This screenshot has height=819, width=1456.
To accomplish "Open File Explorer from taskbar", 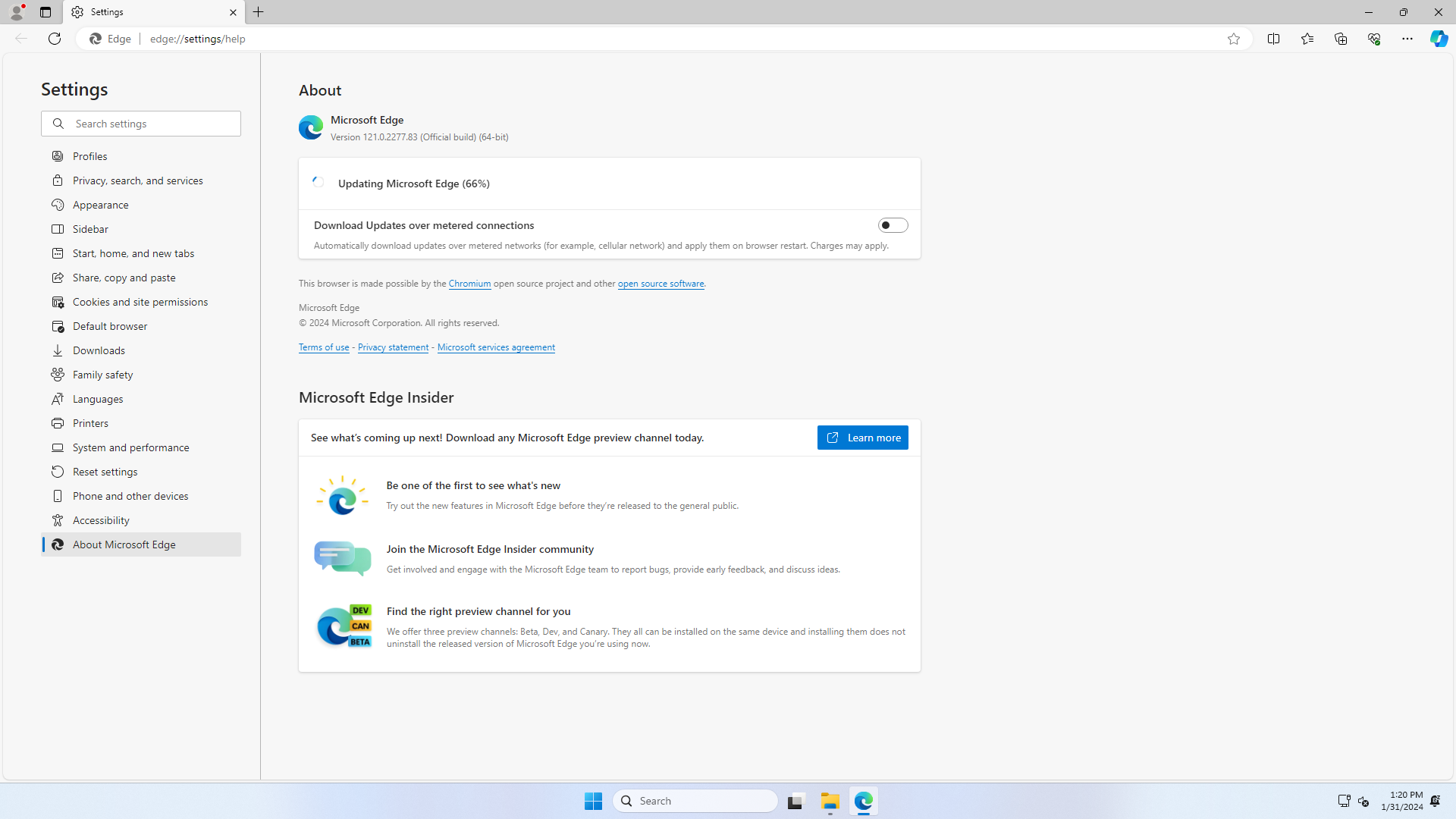I will (x=830, y=801).
